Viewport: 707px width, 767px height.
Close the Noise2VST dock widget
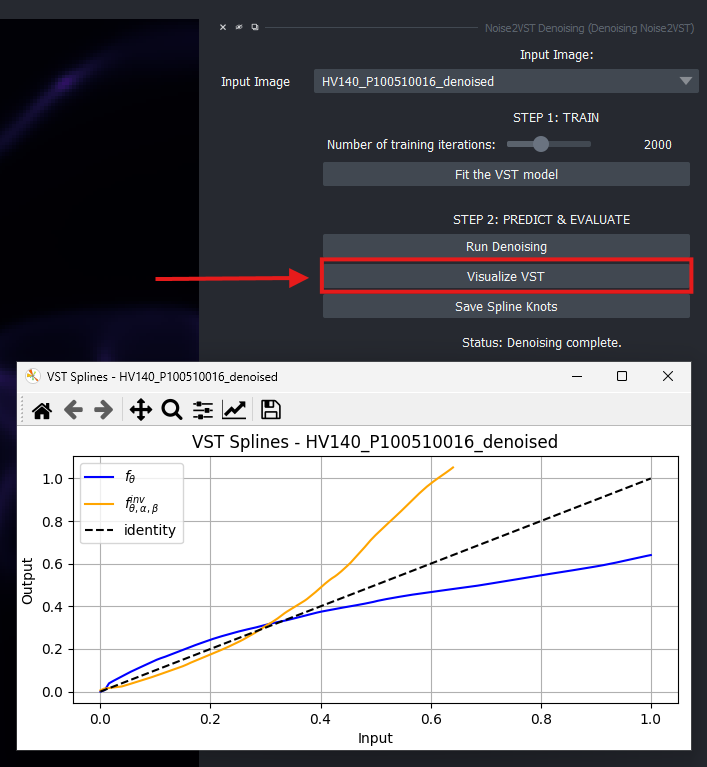coord(223,27)
